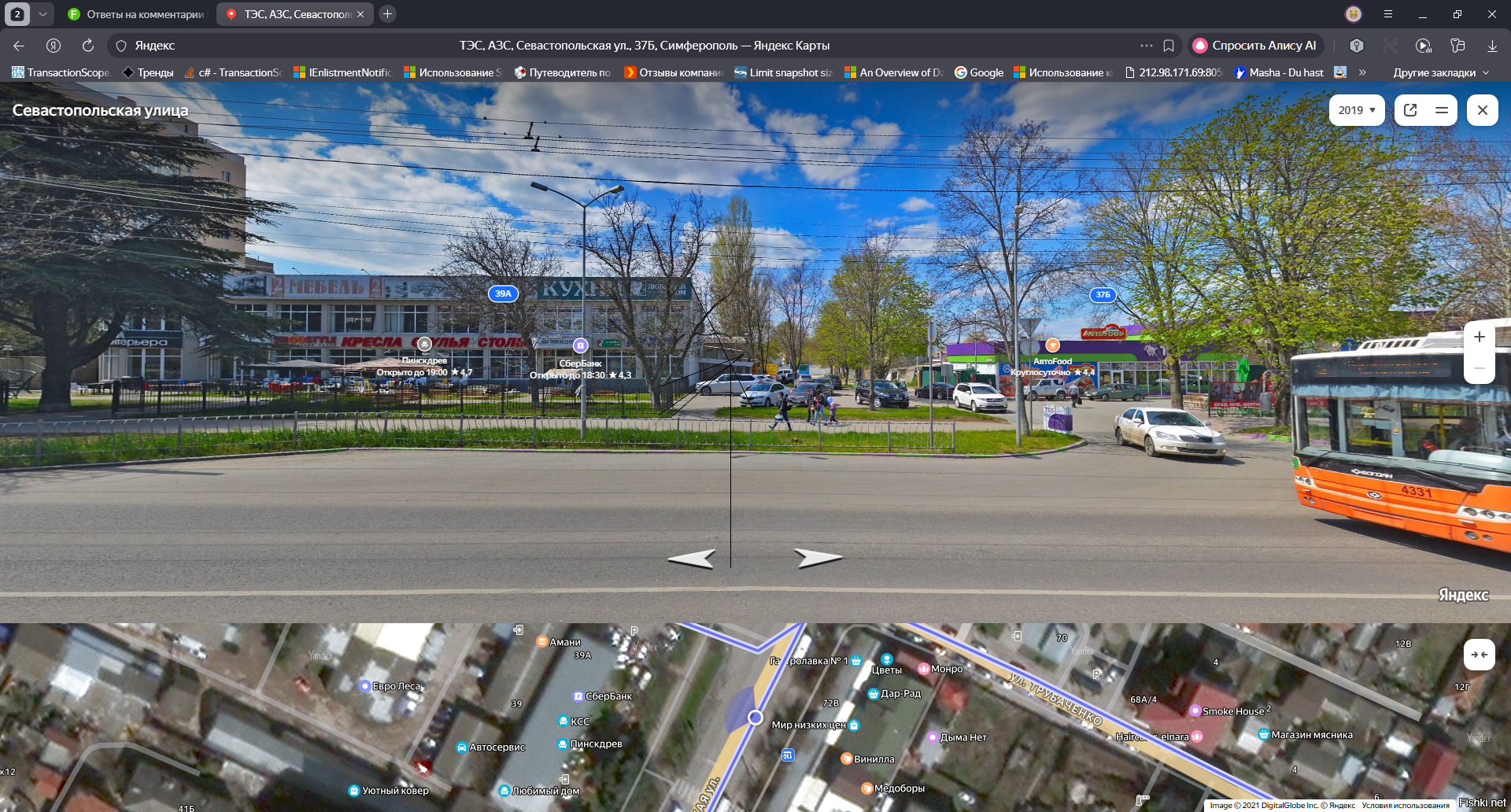Open a new browser tab
This screenshot has width=1511, height=812.
click(387, 14)
